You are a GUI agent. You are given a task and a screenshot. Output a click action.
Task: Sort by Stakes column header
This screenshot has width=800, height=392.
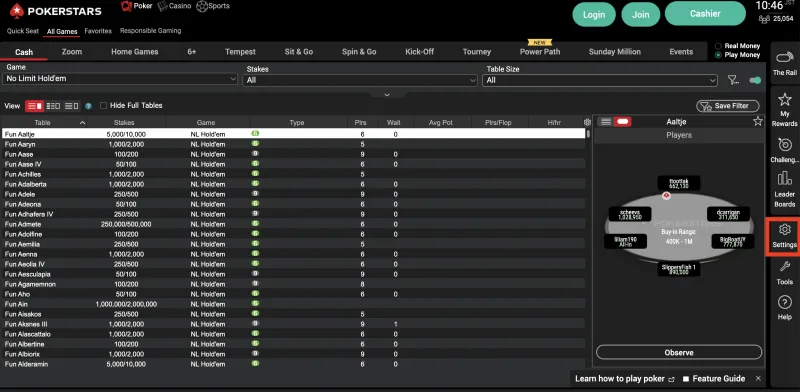coord(124,122)
